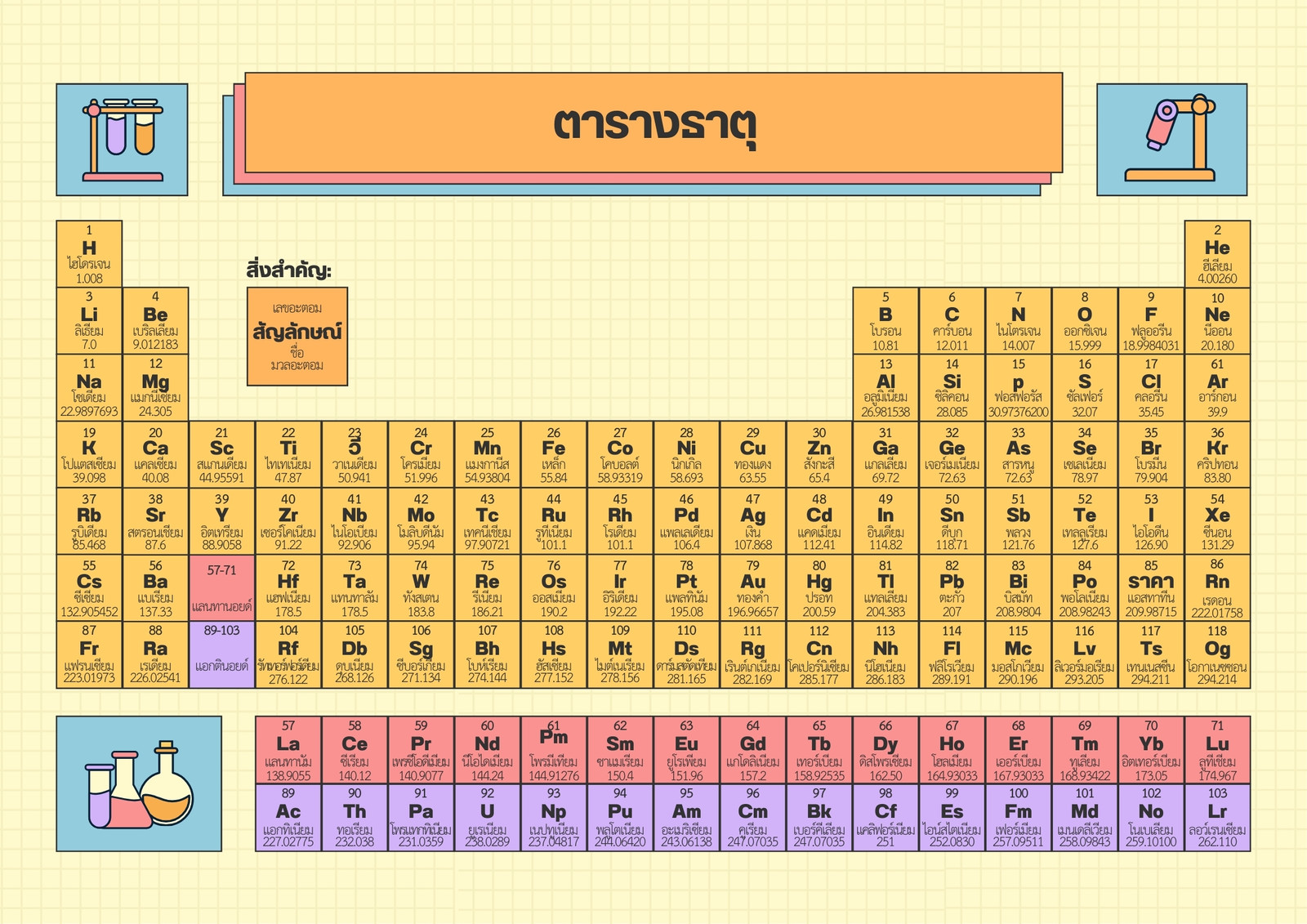This screenshot has width=1307, height=924.
Task: Select the Og oganesson element cell
Action: (x=1217, y=654)
